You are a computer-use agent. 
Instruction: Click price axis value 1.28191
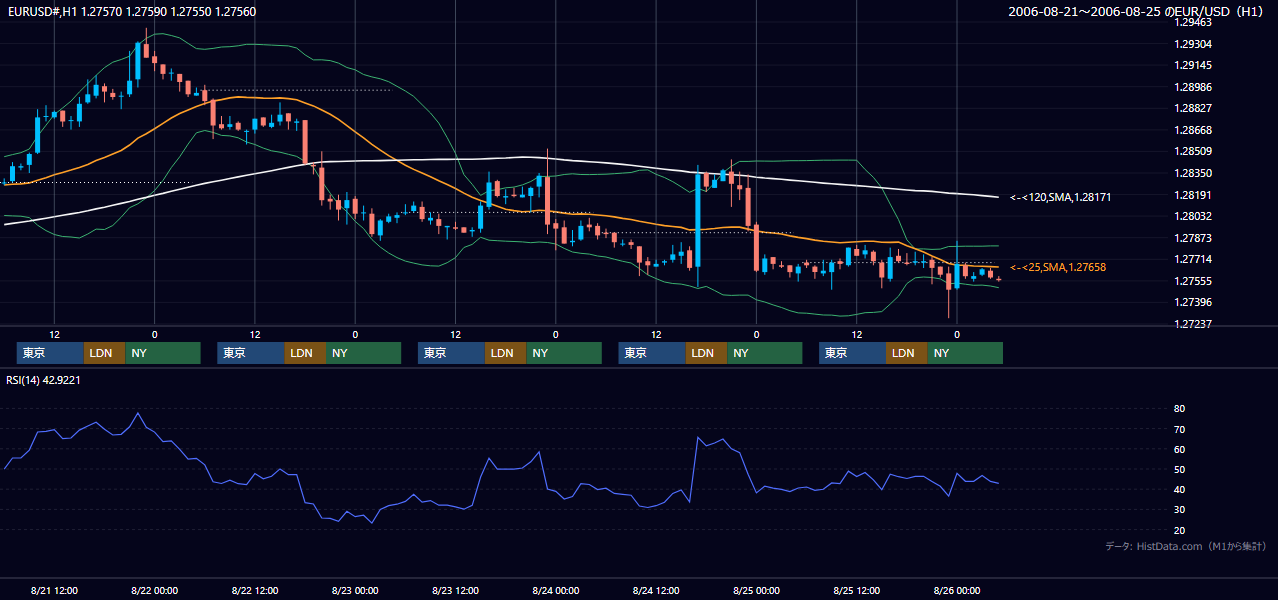tap(1192, 195)
